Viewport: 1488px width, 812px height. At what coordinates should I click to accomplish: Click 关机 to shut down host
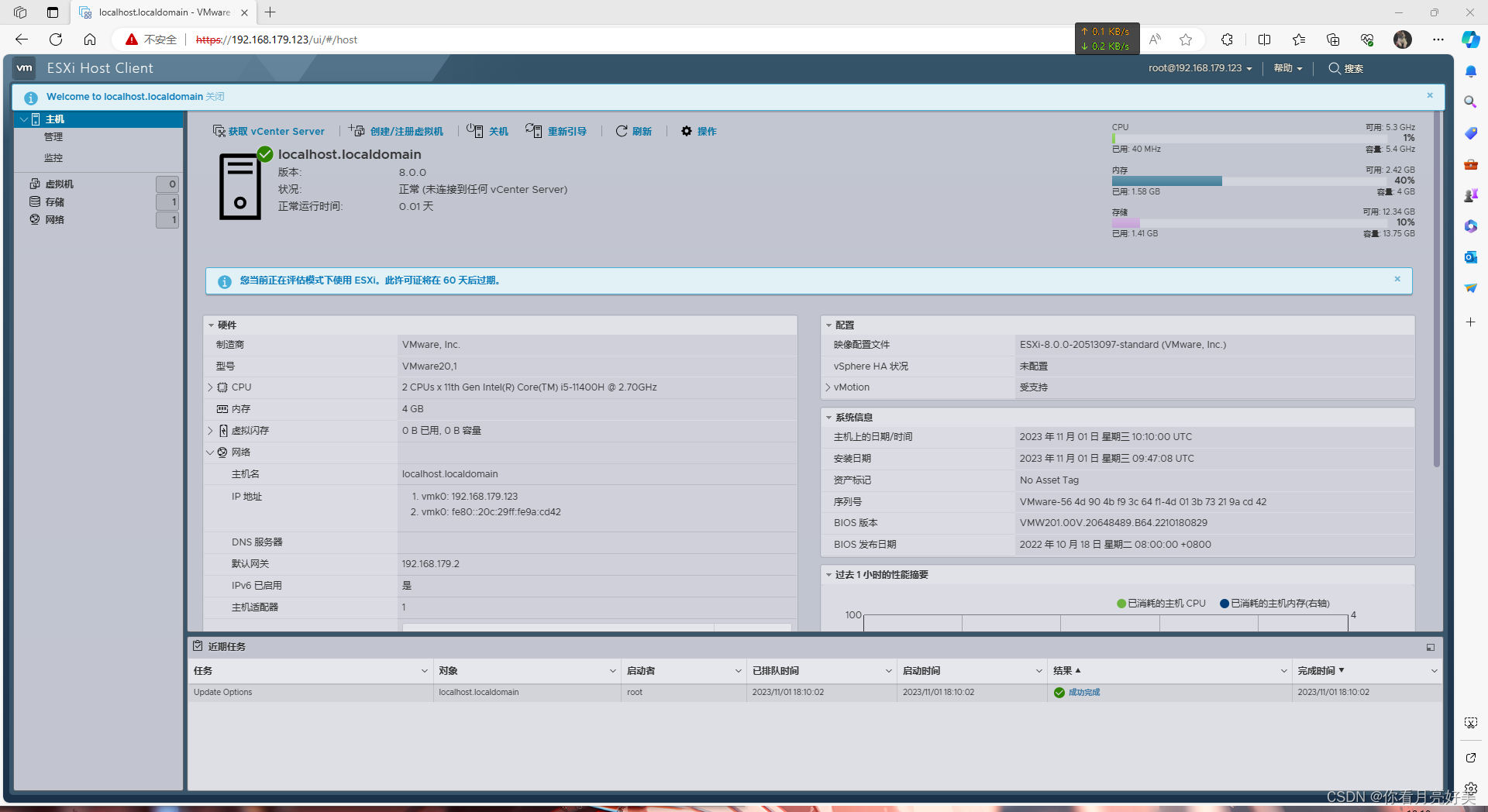point(487,132)
